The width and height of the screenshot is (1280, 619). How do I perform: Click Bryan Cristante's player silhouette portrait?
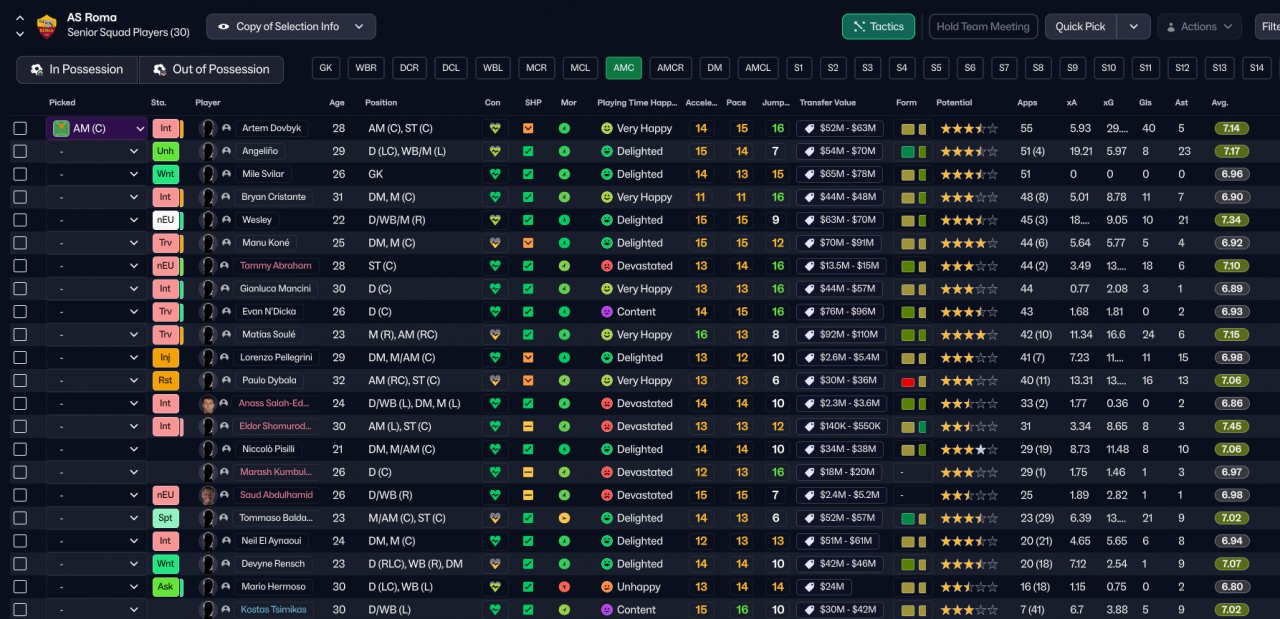tap(208, 197)
